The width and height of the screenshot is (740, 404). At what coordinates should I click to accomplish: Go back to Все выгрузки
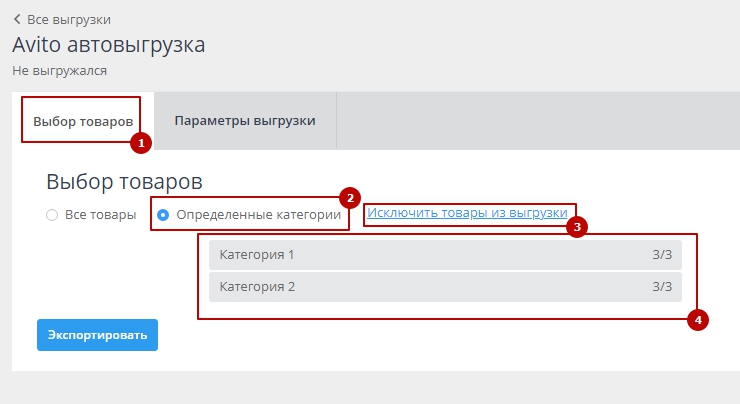(x=69, y=19)
